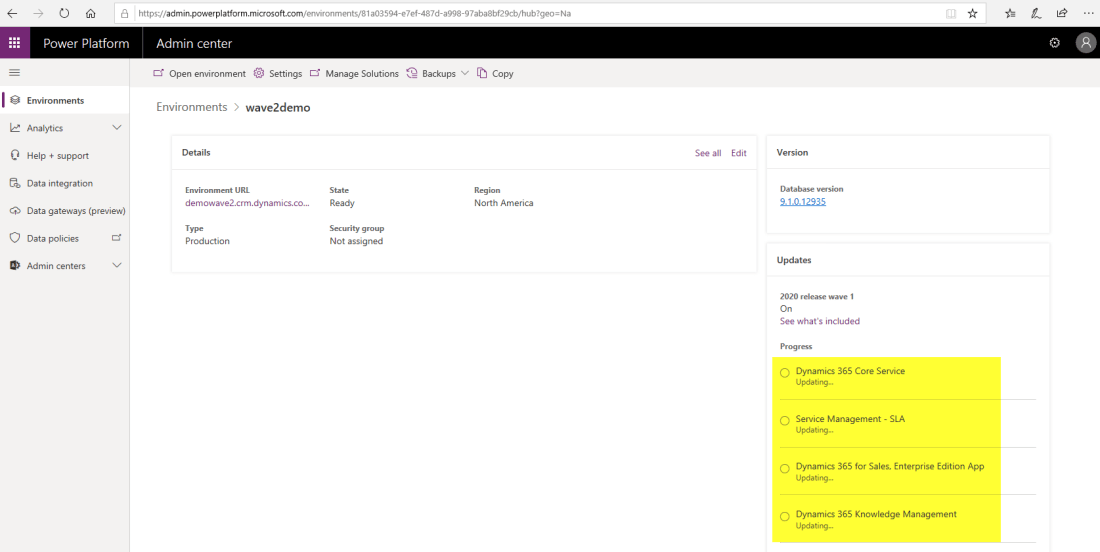Viewport: 1100px width, 552px height.
Task: Select Dynamics 365 Knowledge Management status circle
Action: coord(785,516)
